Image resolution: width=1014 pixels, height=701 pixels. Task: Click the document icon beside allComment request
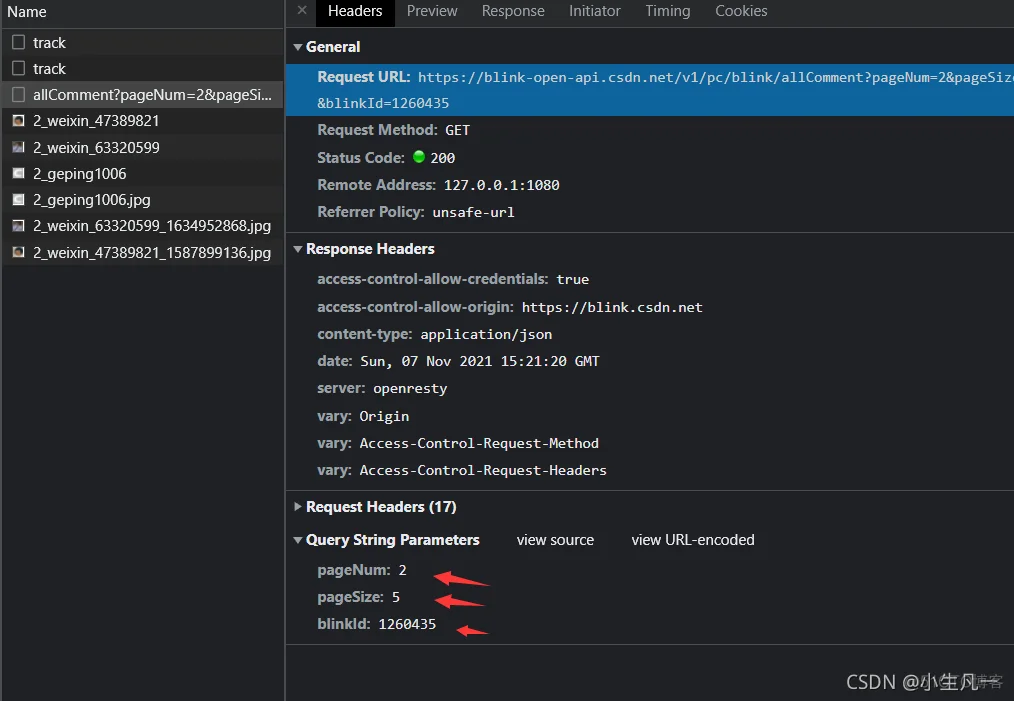click(x=19, y=94)
